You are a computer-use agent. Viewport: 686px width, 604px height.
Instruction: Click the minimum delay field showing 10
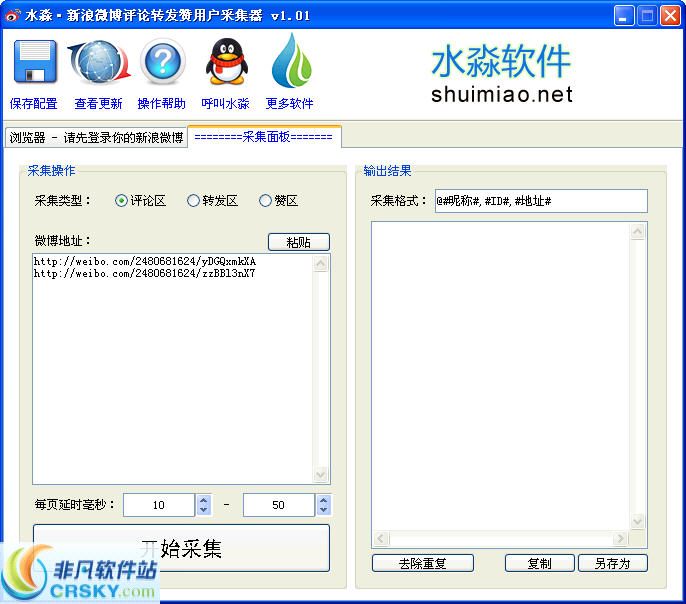click(x=159, y=505)
